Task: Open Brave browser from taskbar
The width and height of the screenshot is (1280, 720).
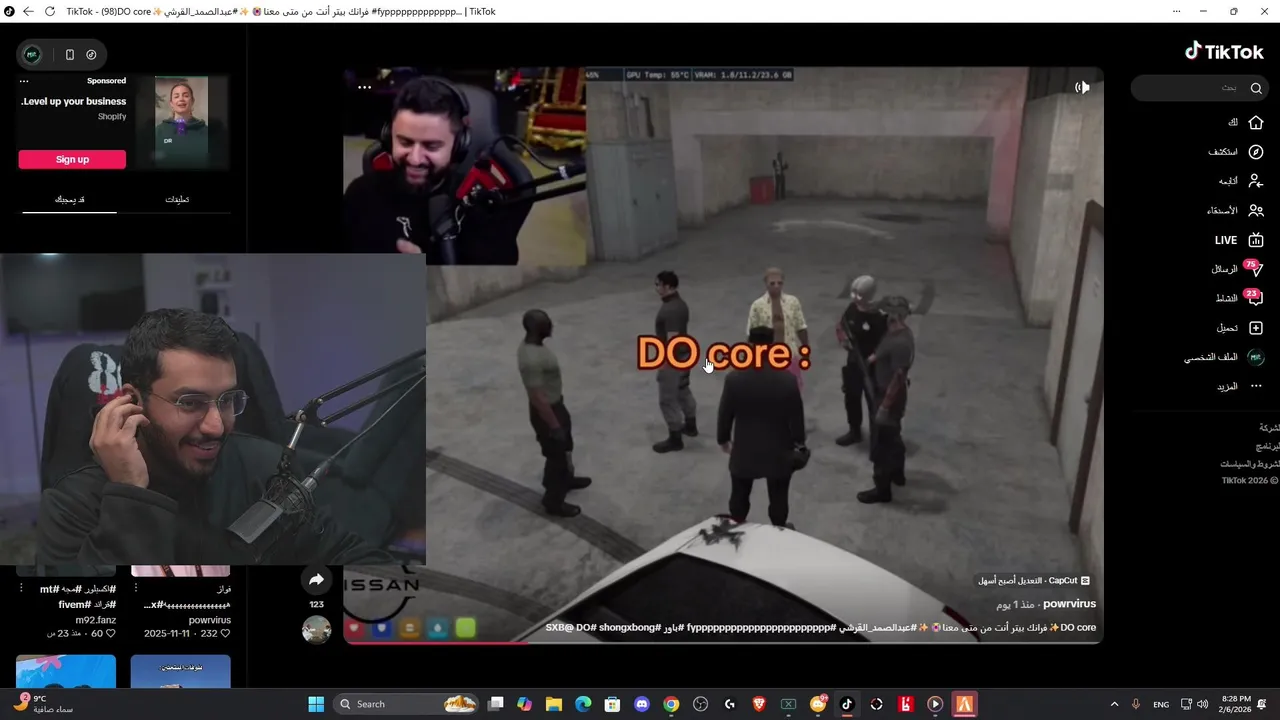Action: [x=759, y=704]
